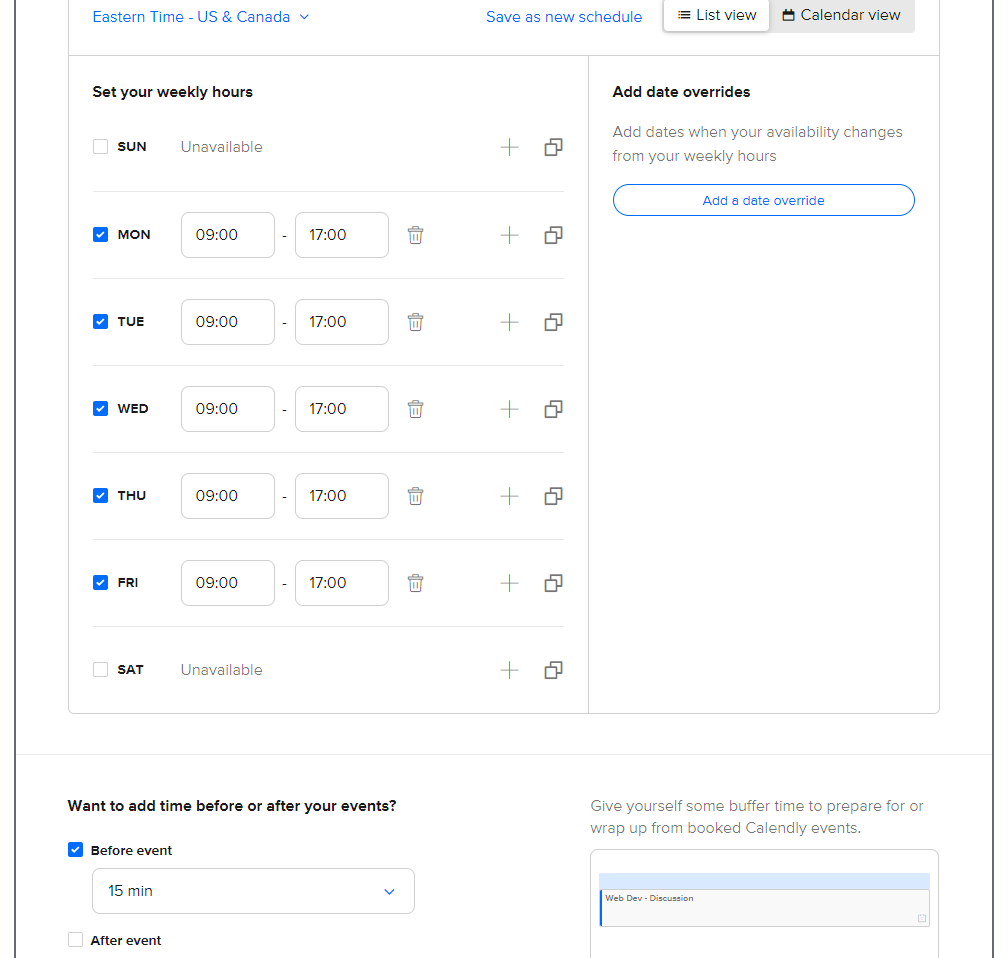Add a new interval for Tuesday
This screenshot has width=1008, height=958.
(x=509, y=322)
